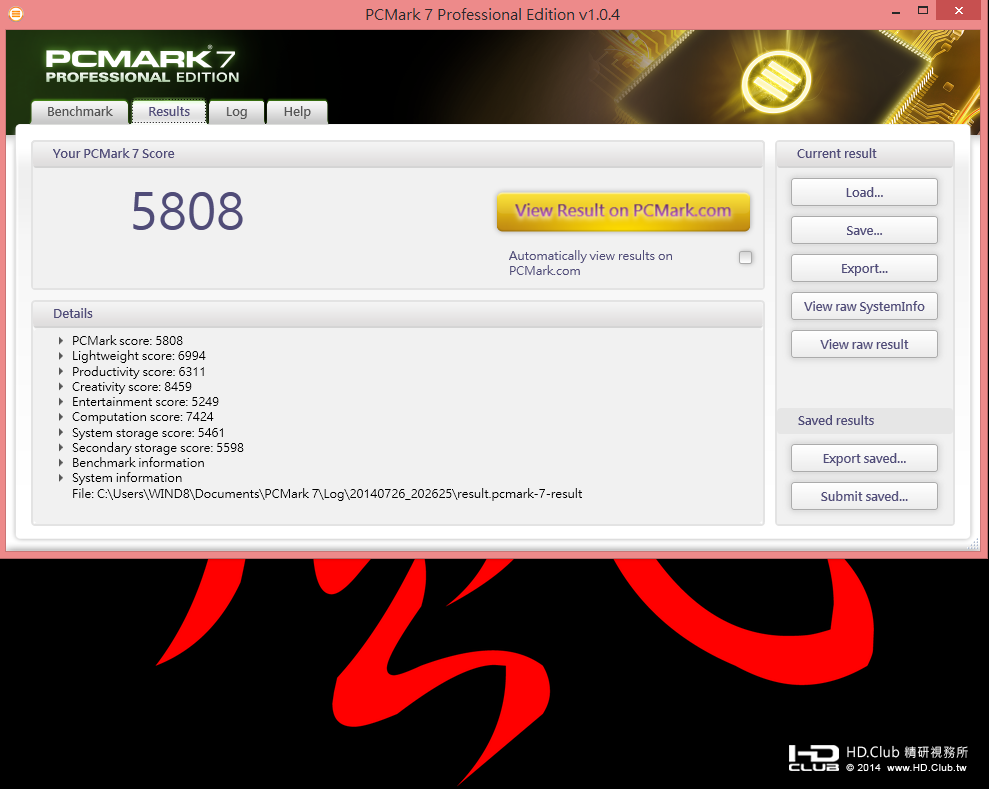Select PCMark score: 5808 row text
The height and width of the screenshot is (789, 989).
point(127,341)
